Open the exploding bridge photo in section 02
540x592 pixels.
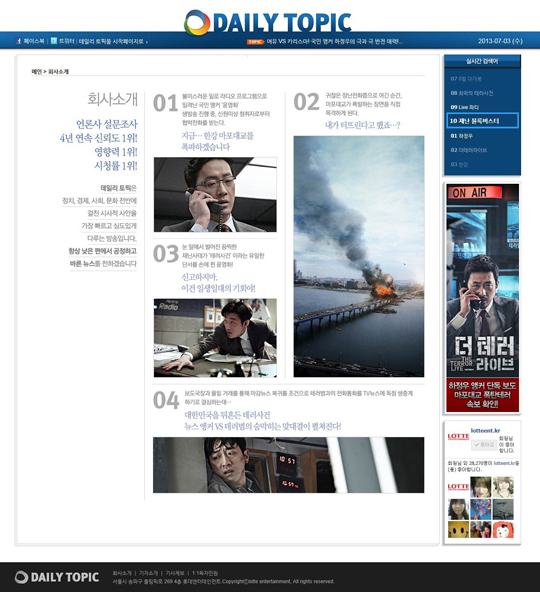tap(359, 256)
